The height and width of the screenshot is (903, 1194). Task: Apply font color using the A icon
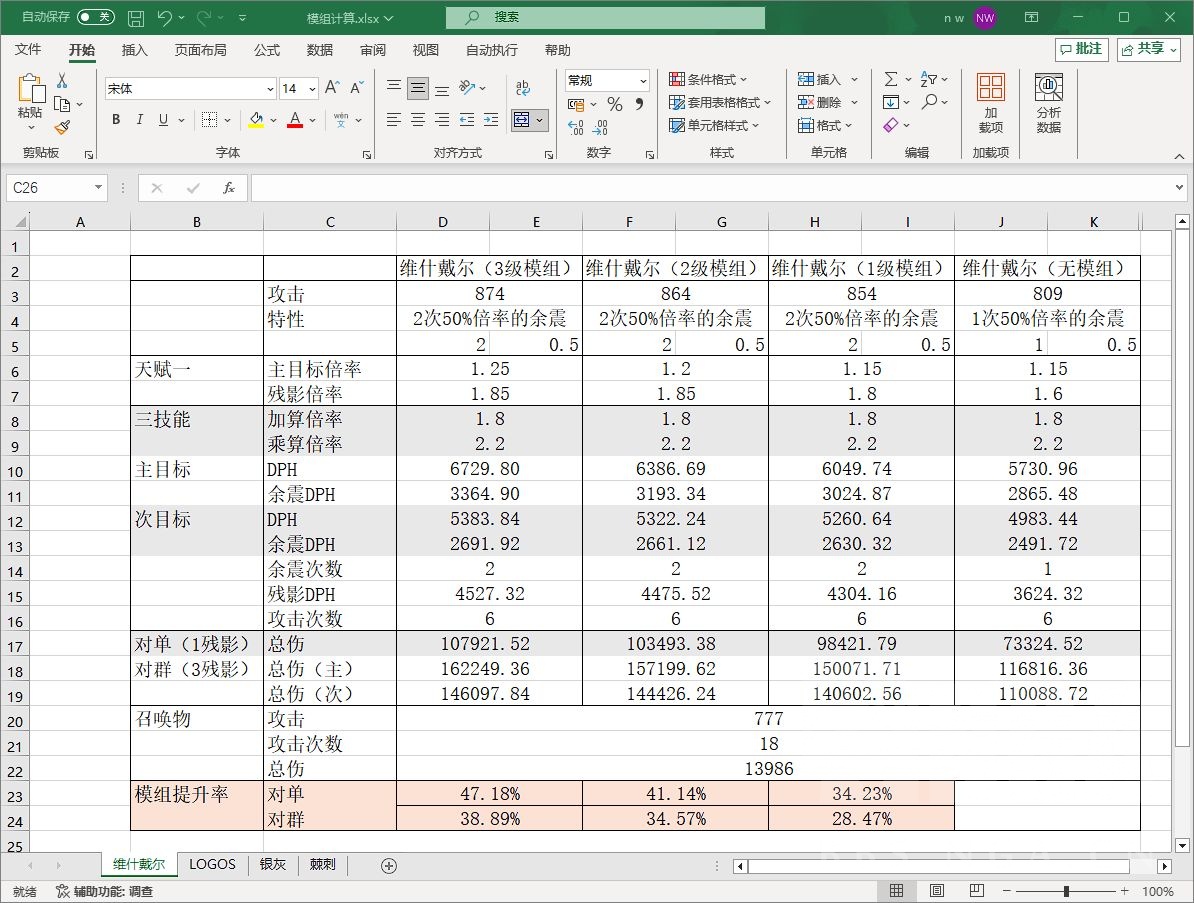point(293,119)
